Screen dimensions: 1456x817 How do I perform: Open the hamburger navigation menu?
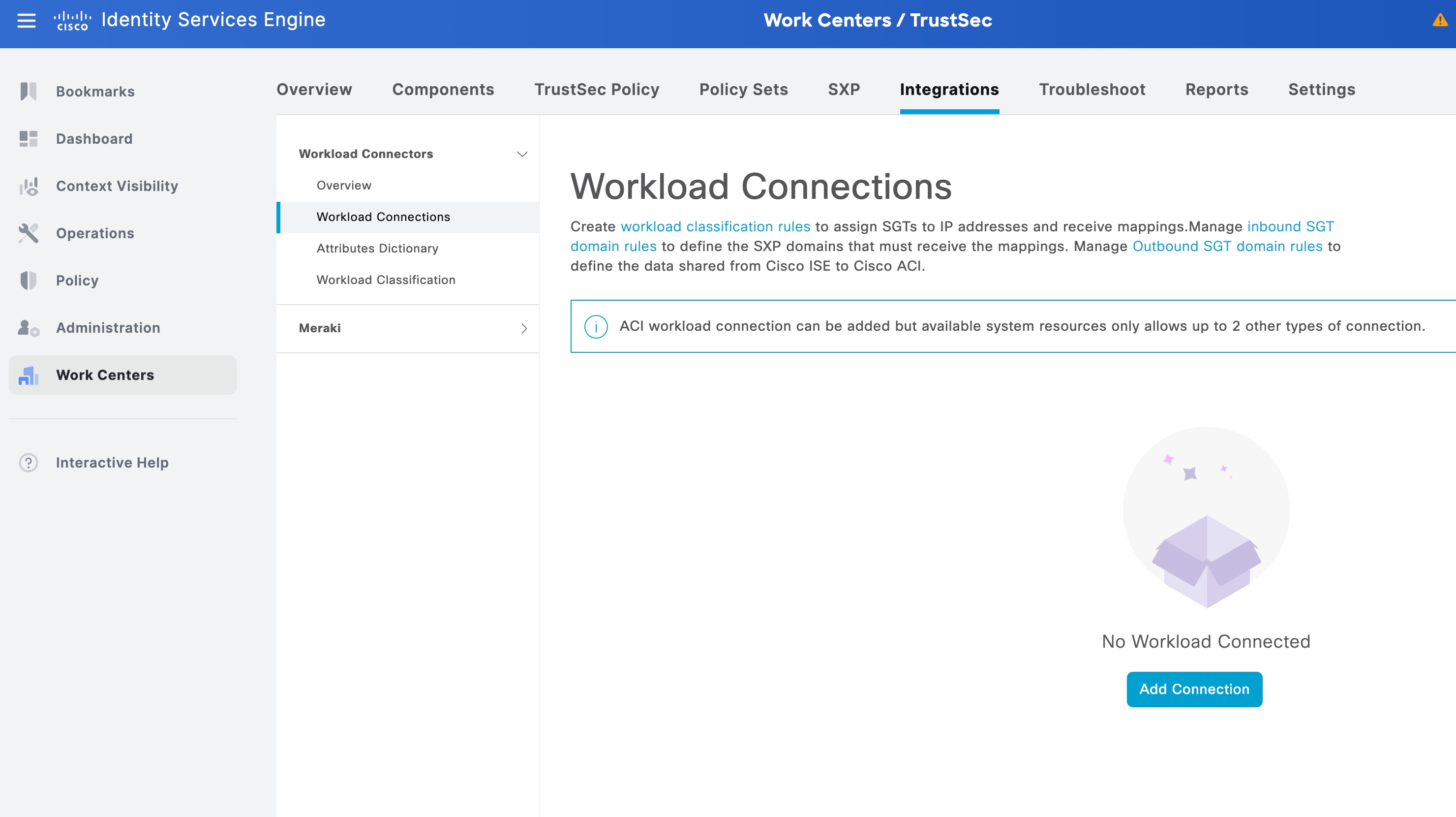click(26, 21)
